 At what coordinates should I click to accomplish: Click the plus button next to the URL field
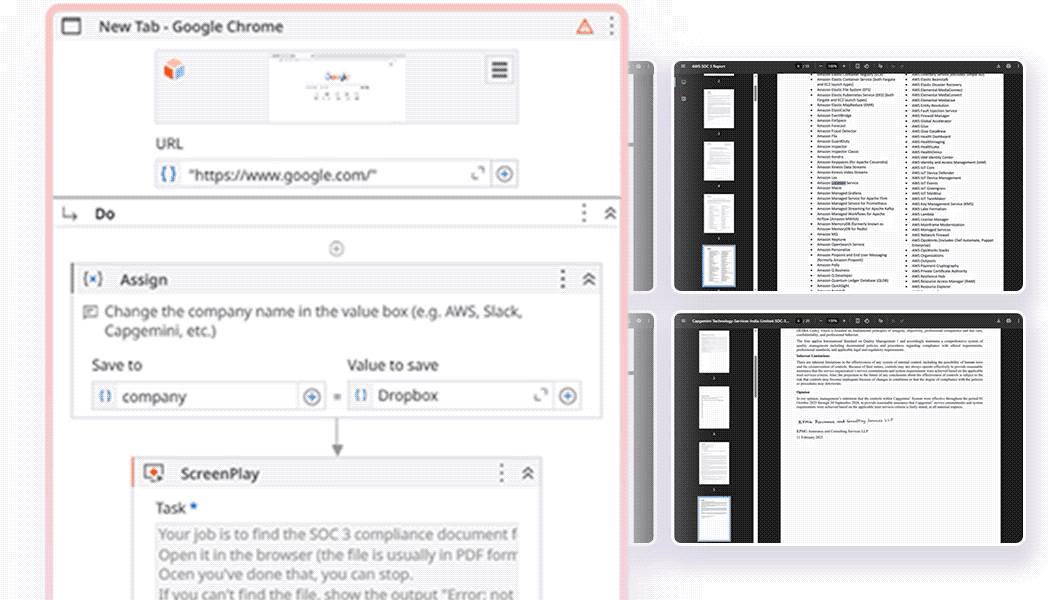505,174
